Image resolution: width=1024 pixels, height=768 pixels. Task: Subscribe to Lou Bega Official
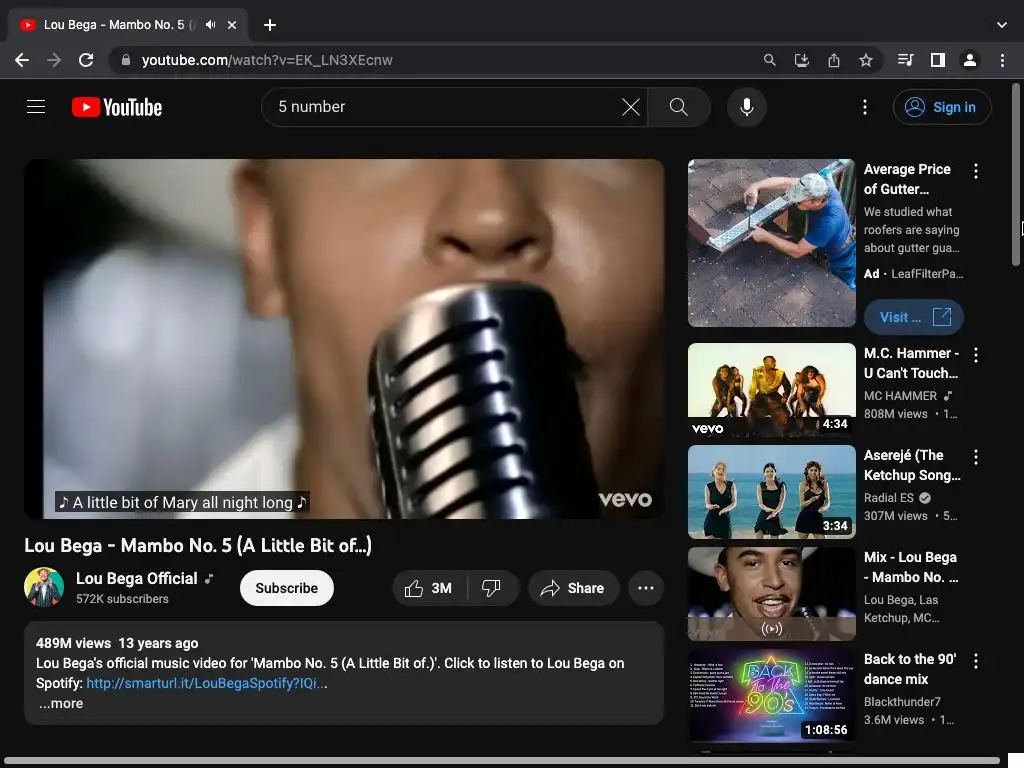point(287,588)
